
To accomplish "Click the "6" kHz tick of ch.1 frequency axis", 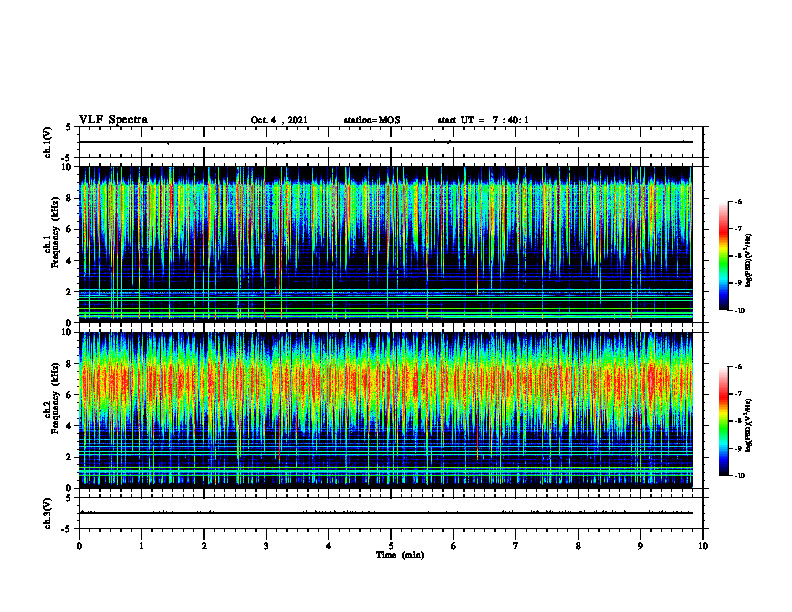I will click(70, 229).
